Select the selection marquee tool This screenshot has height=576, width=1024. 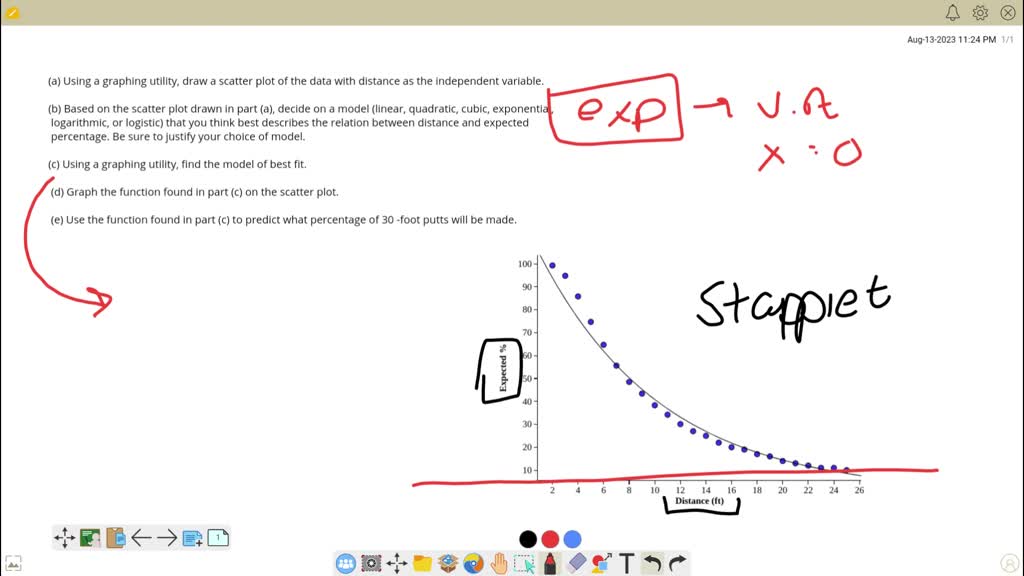click(x=523, y=563)
